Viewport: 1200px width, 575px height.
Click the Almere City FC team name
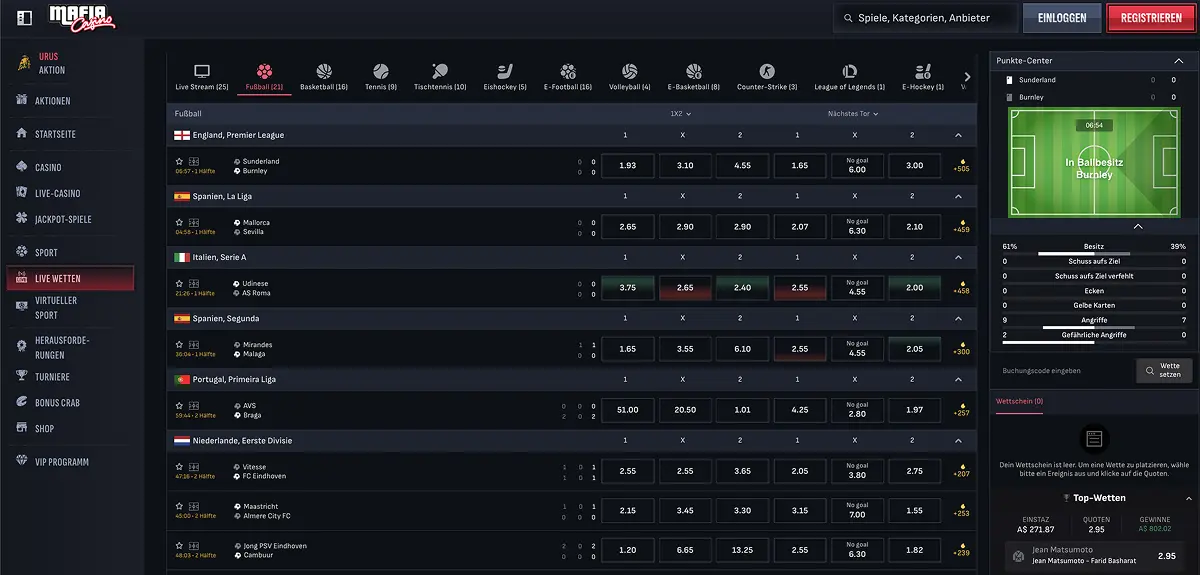coord(267,516)
